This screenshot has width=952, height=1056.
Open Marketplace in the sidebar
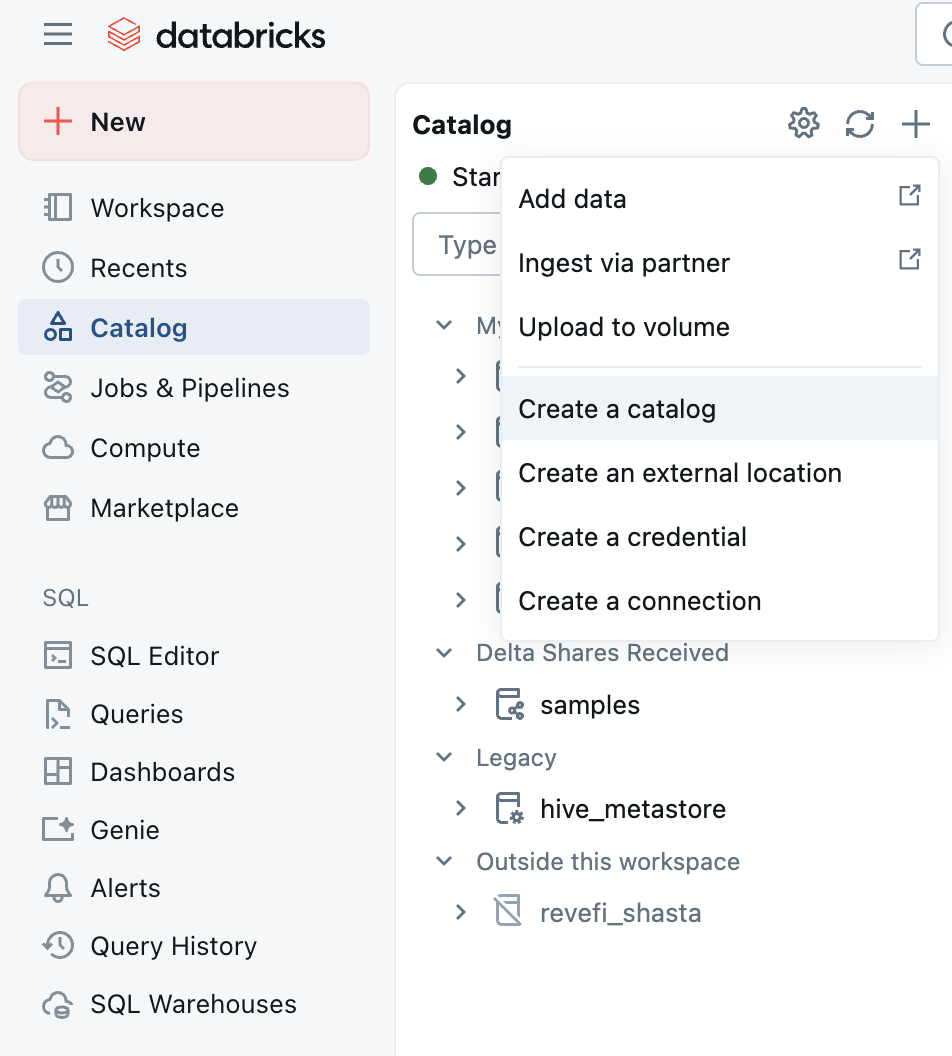(164, 508)
